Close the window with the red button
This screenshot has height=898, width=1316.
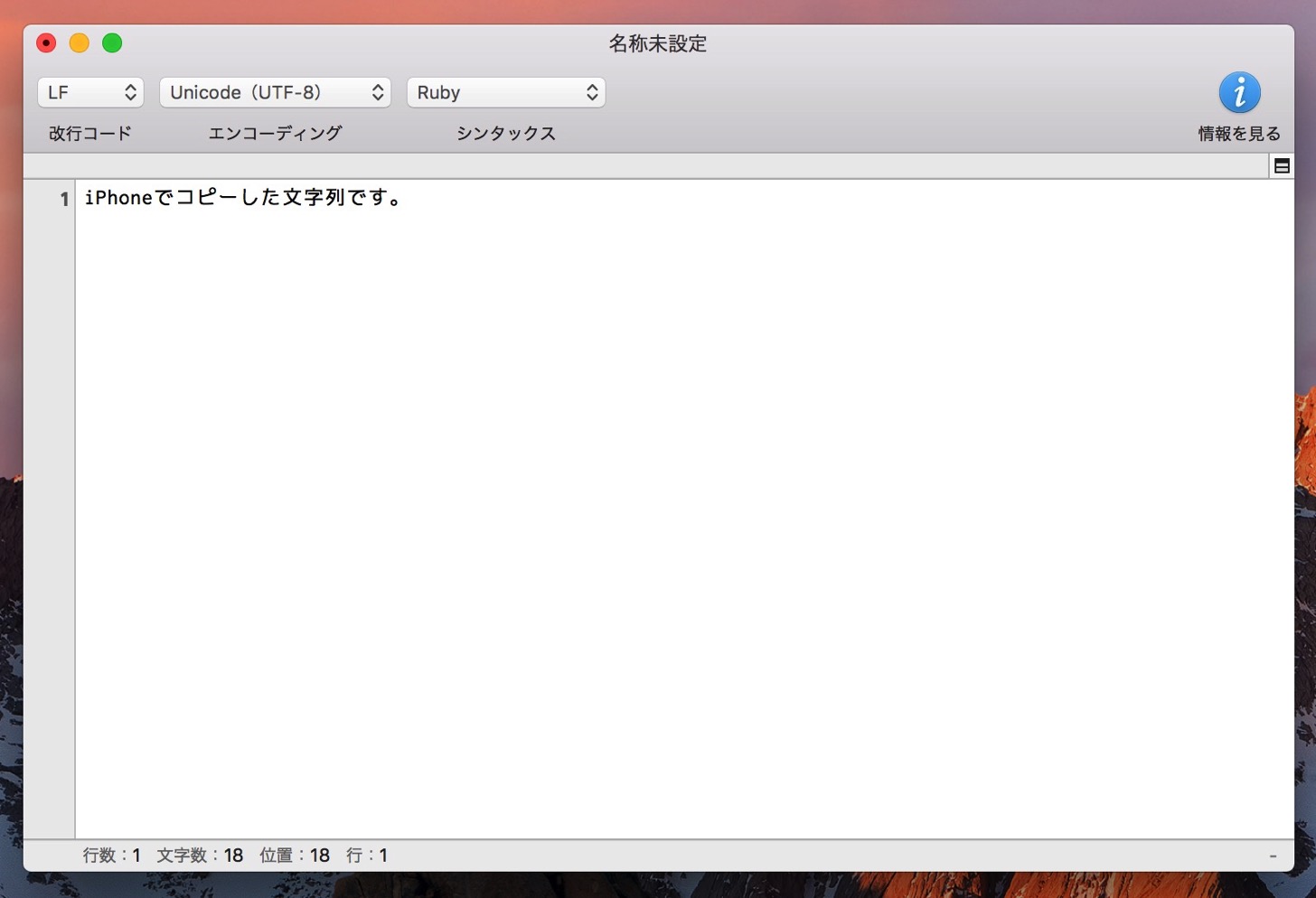coord(46,43)
